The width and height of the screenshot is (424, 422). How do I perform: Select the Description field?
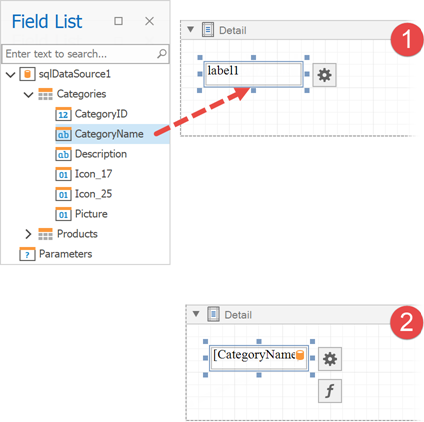point(101,154)
